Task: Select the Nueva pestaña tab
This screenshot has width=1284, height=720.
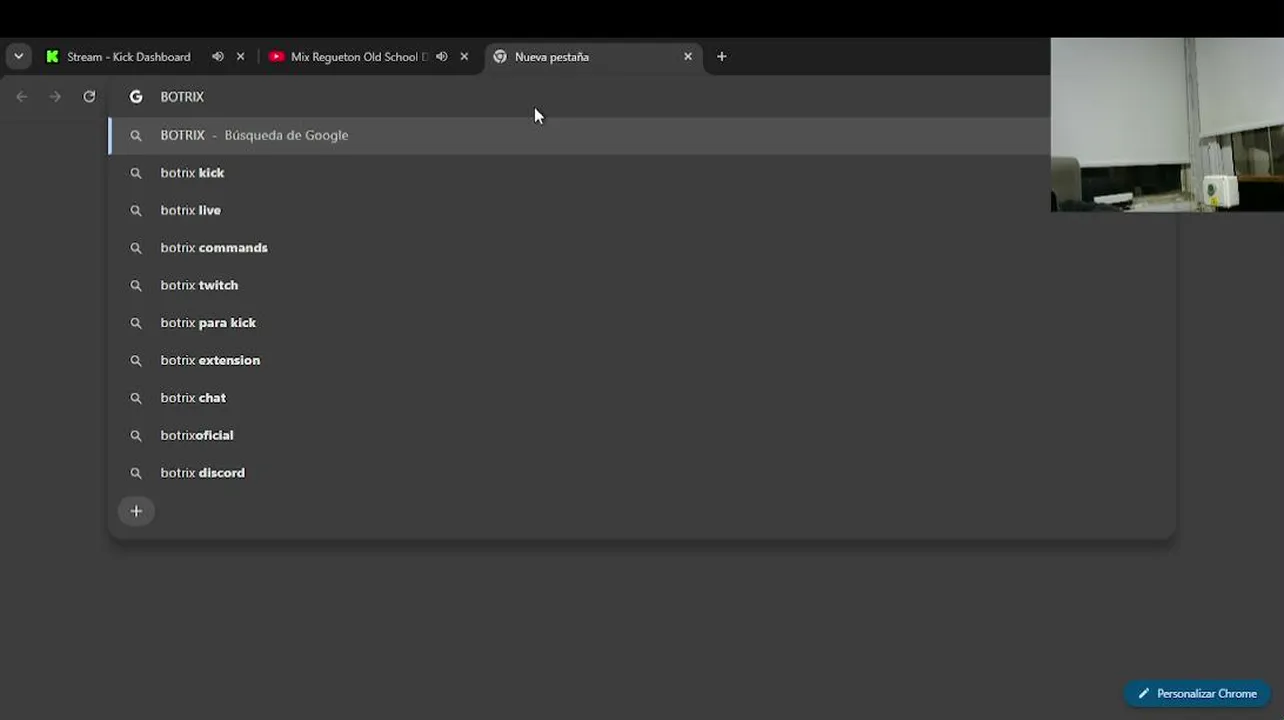Action: pos(594,57)
